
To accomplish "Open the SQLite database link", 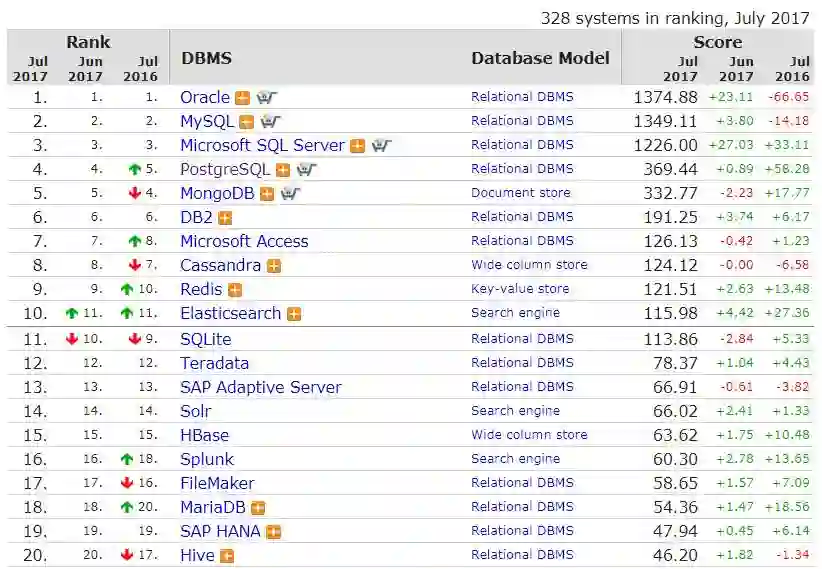I will click(x=205, y=339).
